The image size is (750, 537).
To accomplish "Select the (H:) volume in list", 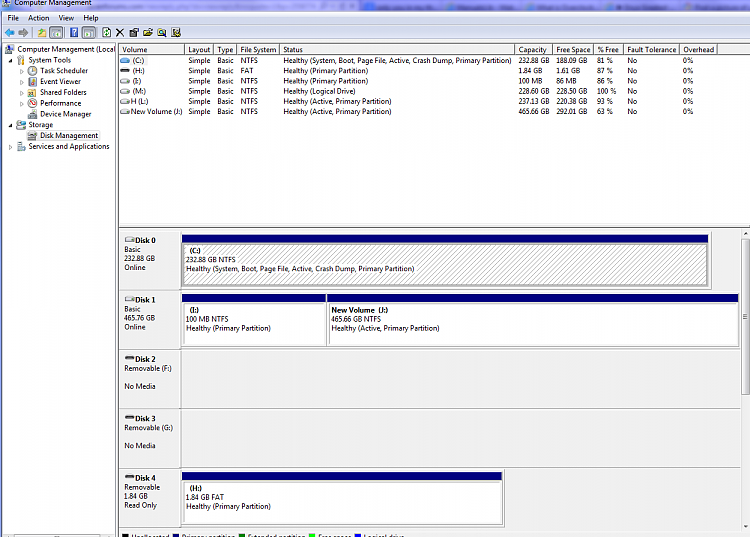I will pyautogui.click(x=138, y=71).
